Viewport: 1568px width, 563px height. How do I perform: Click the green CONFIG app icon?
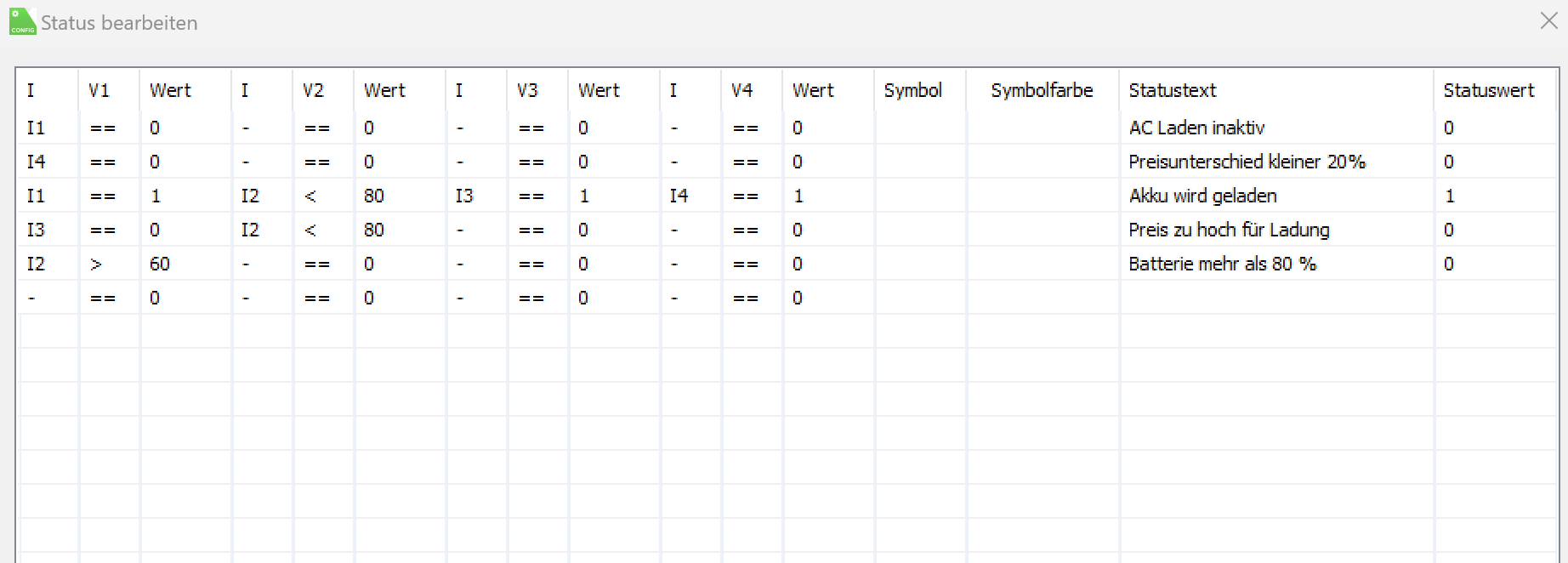(22, 21)
